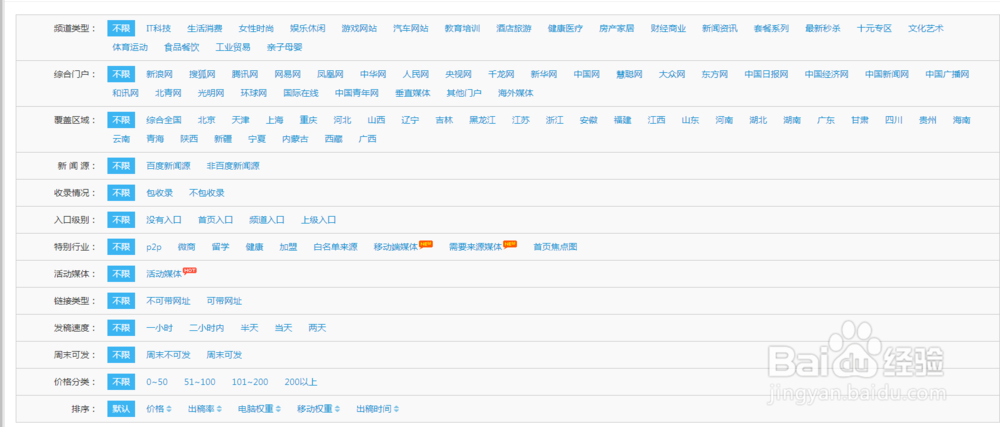Select 不限 in the 入口级别 row

[x=121, y=220]
